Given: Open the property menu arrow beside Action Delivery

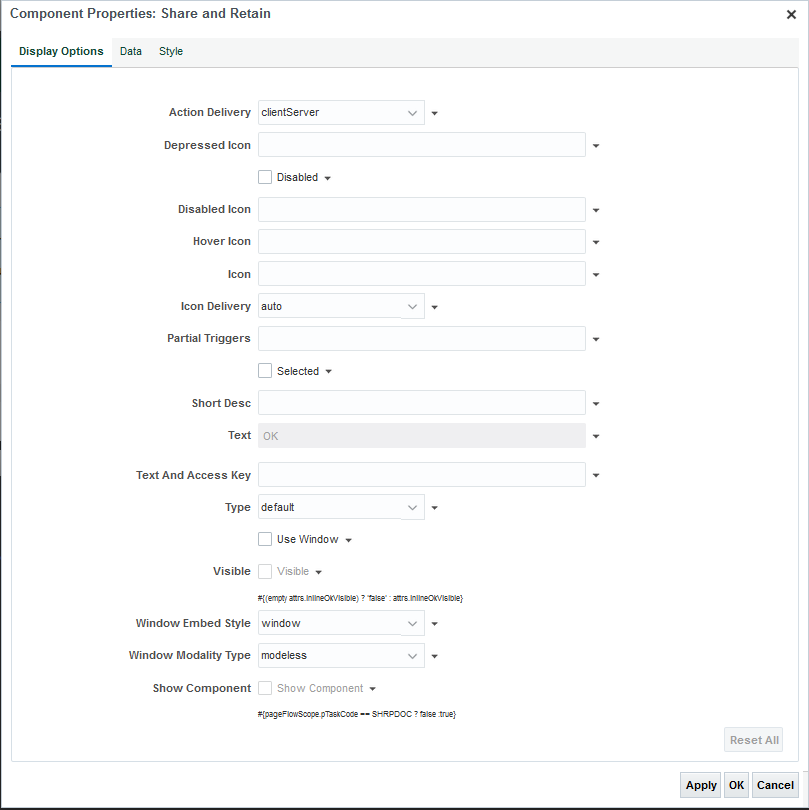Looking at the screenshot, I should (x=434, y=112).
